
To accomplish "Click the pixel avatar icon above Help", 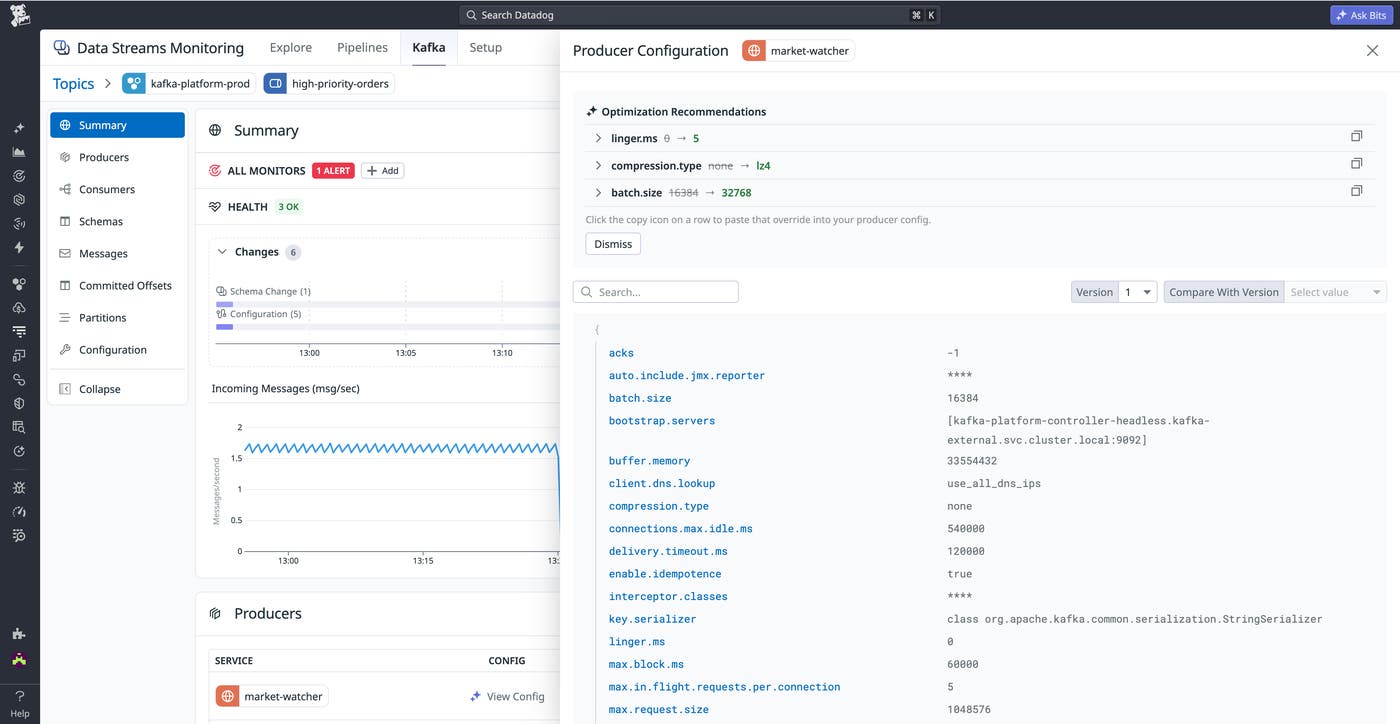I will (19, 660).
